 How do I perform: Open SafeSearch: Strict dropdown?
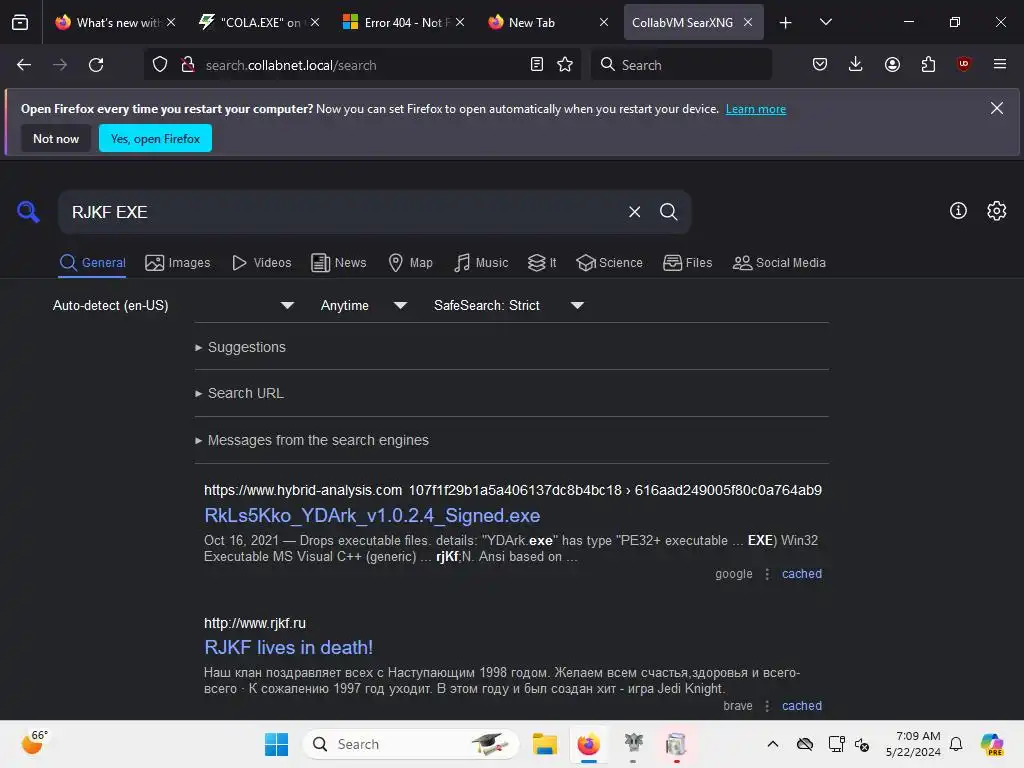tap(508, 305)
